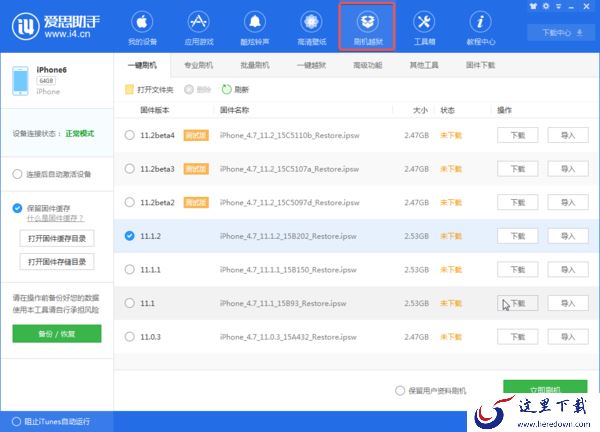Switch to the 其他工具 tab
The width and height of the screenshot is (600, 432).
[x=424, y=65]
